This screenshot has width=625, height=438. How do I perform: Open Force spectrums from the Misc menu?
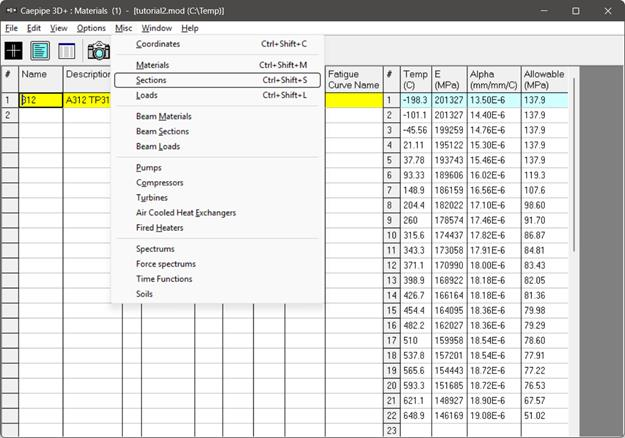217,264
